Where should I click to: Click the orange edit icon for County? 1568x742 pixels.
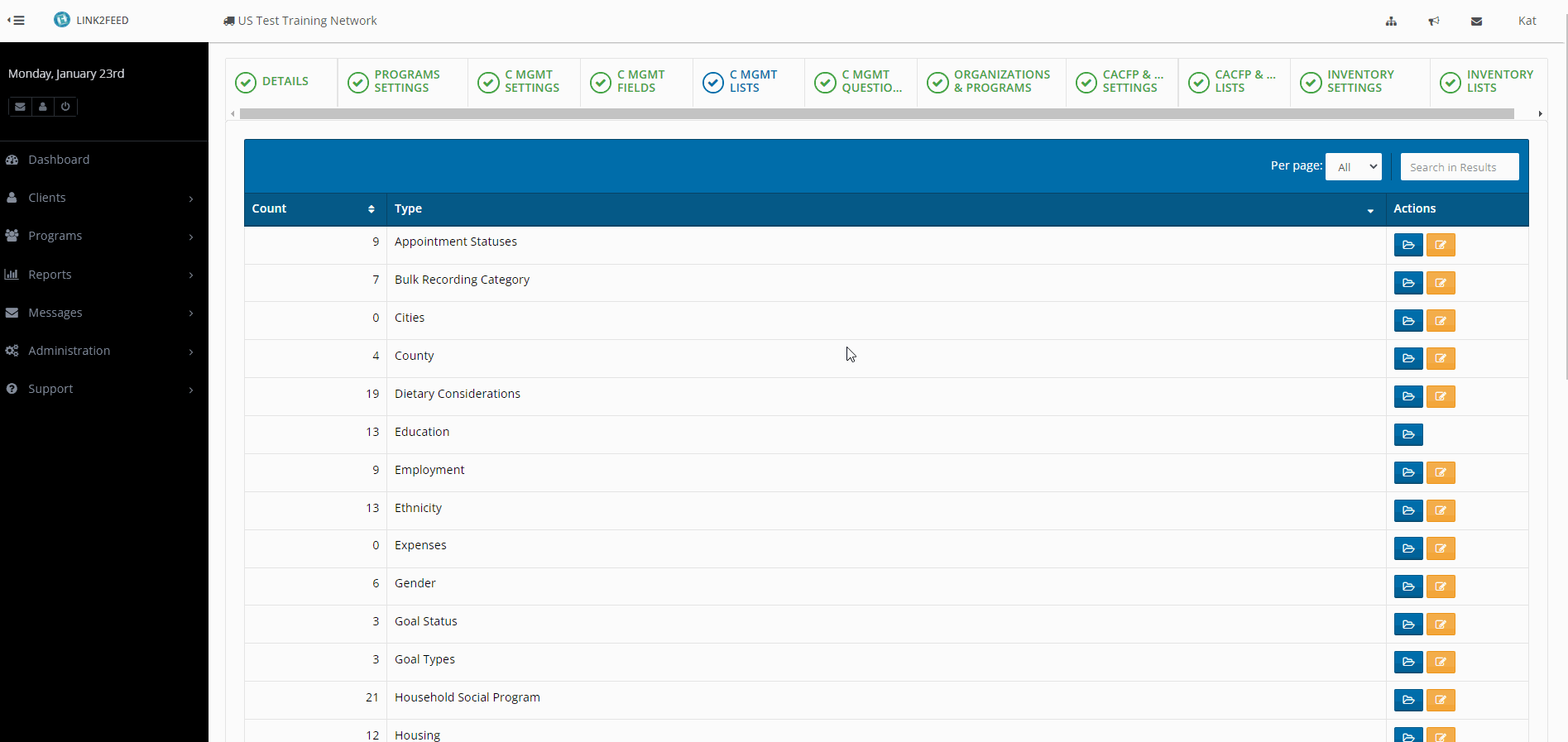coord(1440,359)
